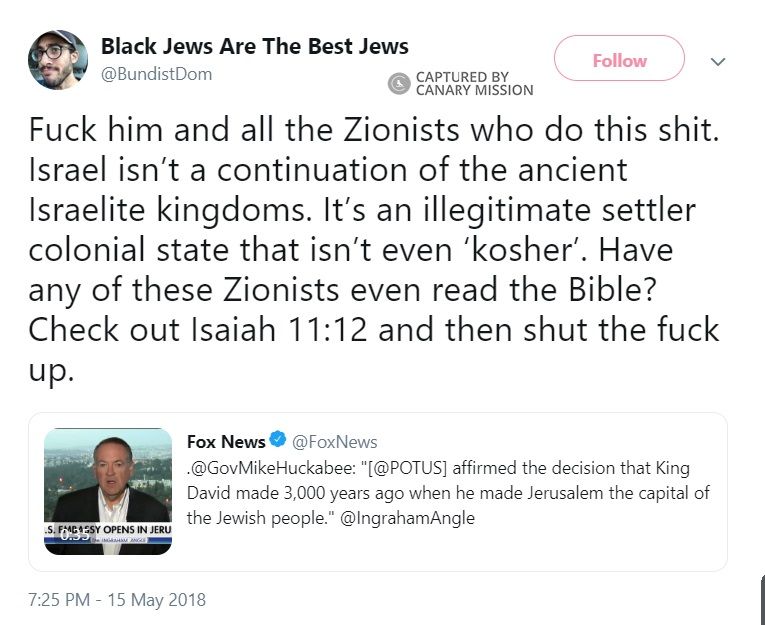Screen dimensions: 765x625
Task: Click the Follow button
Action: pos(619,60)
